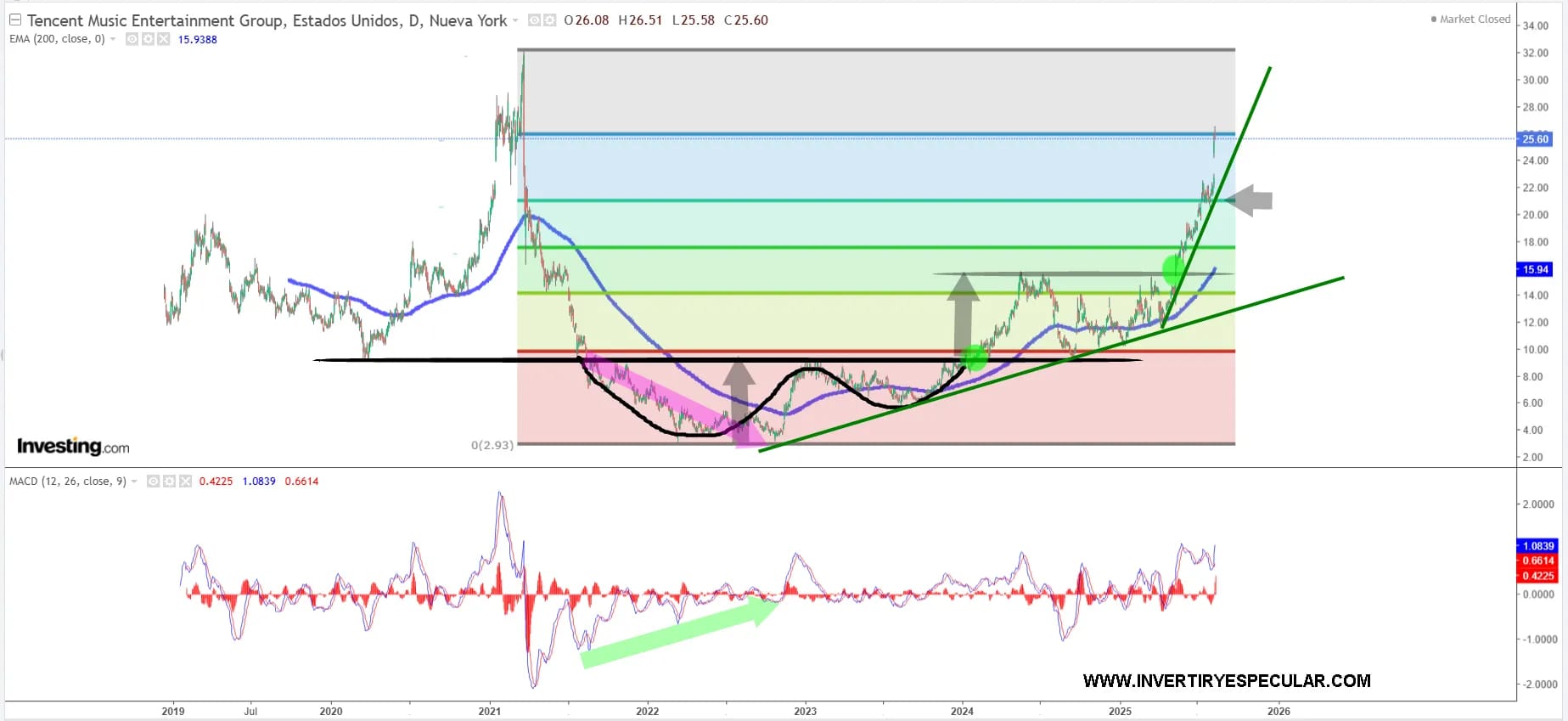Click the MACD axis label 1.0839
1568x721 pixels.
click(1537, 546)
